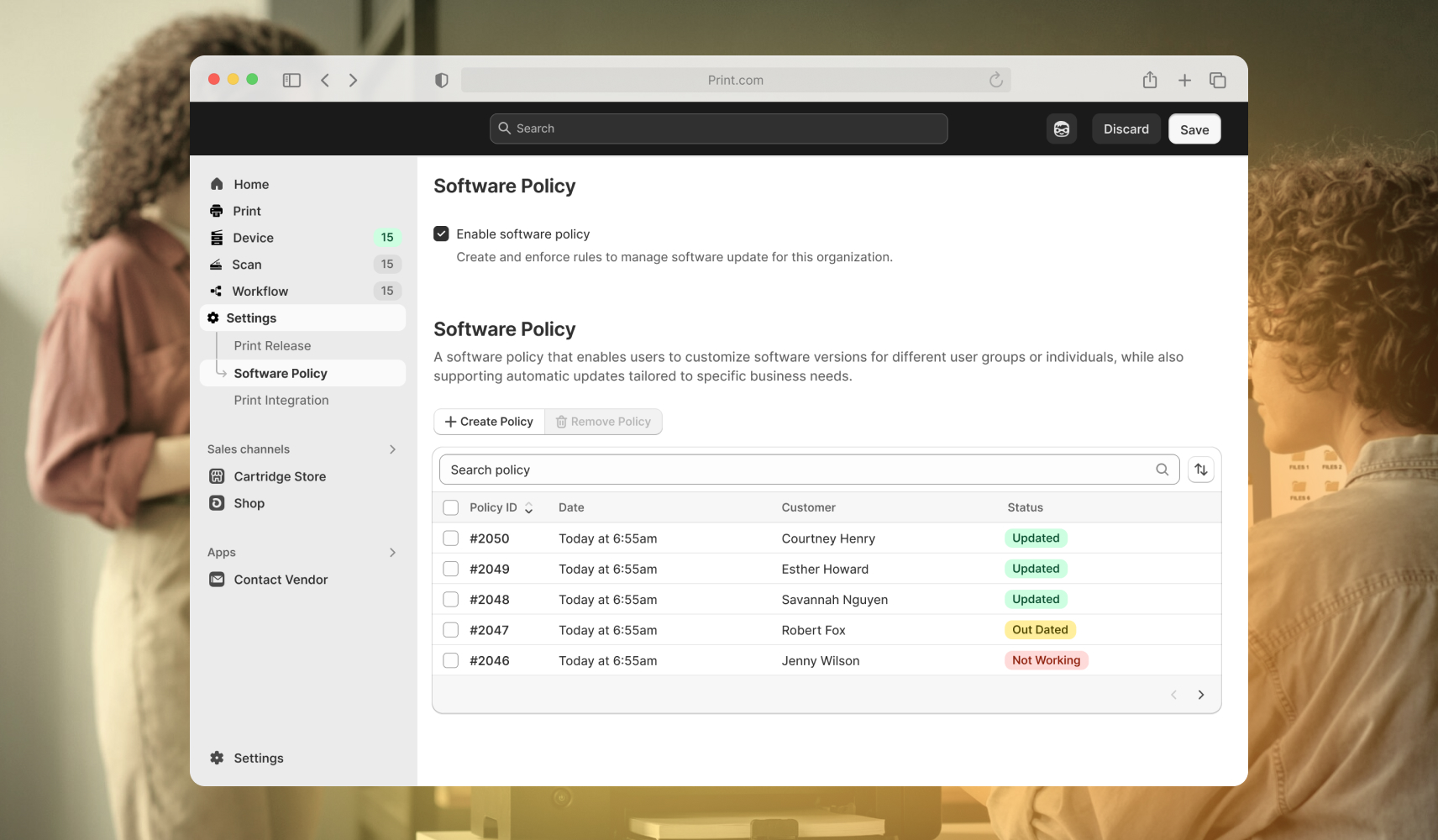Tick the select-all checkbox in table header
The image size is (1438, 840).
pyautogui.click(x=451, y=507)
